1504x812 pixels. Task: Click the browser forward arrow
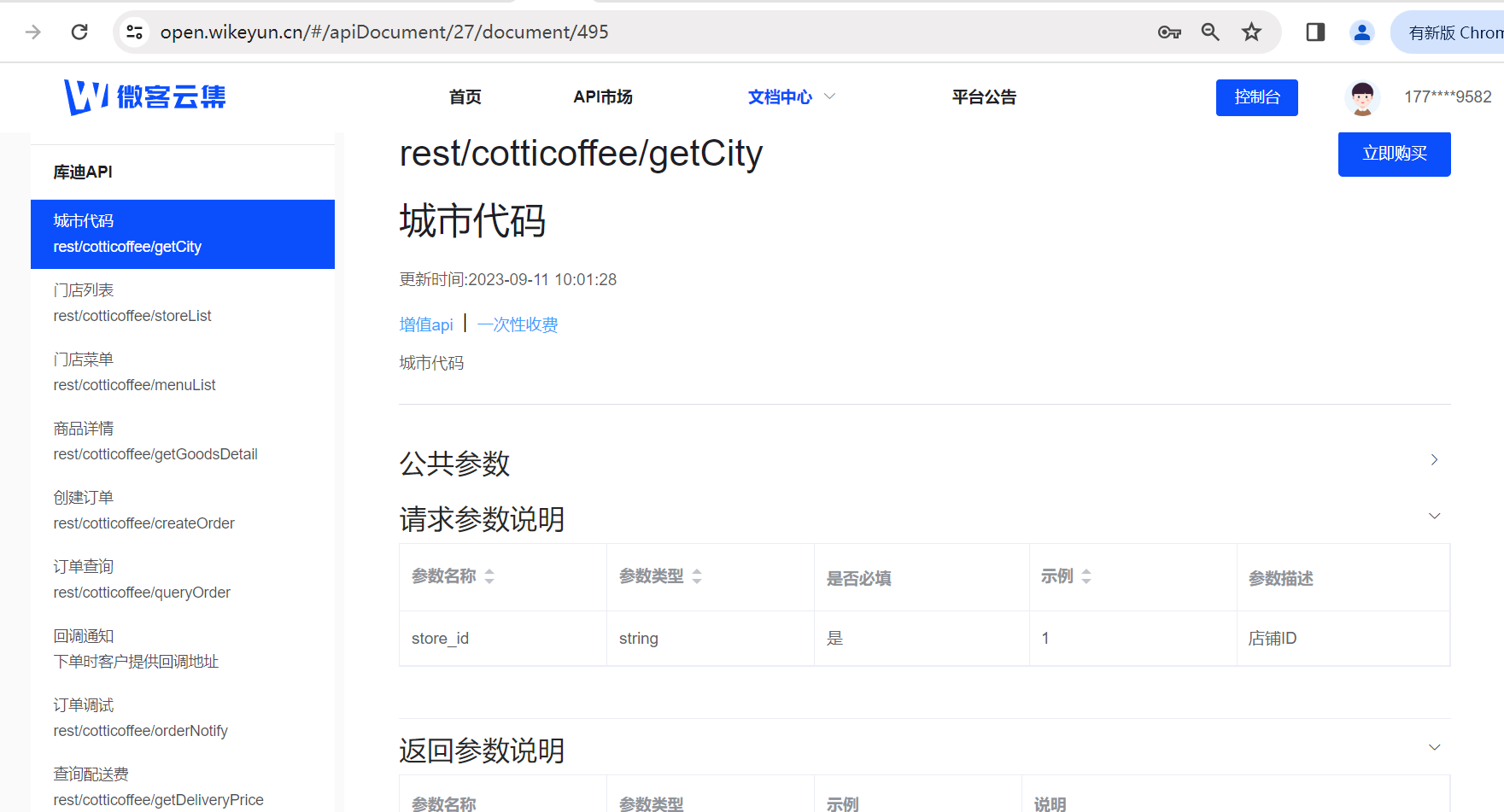coord(33,32)
